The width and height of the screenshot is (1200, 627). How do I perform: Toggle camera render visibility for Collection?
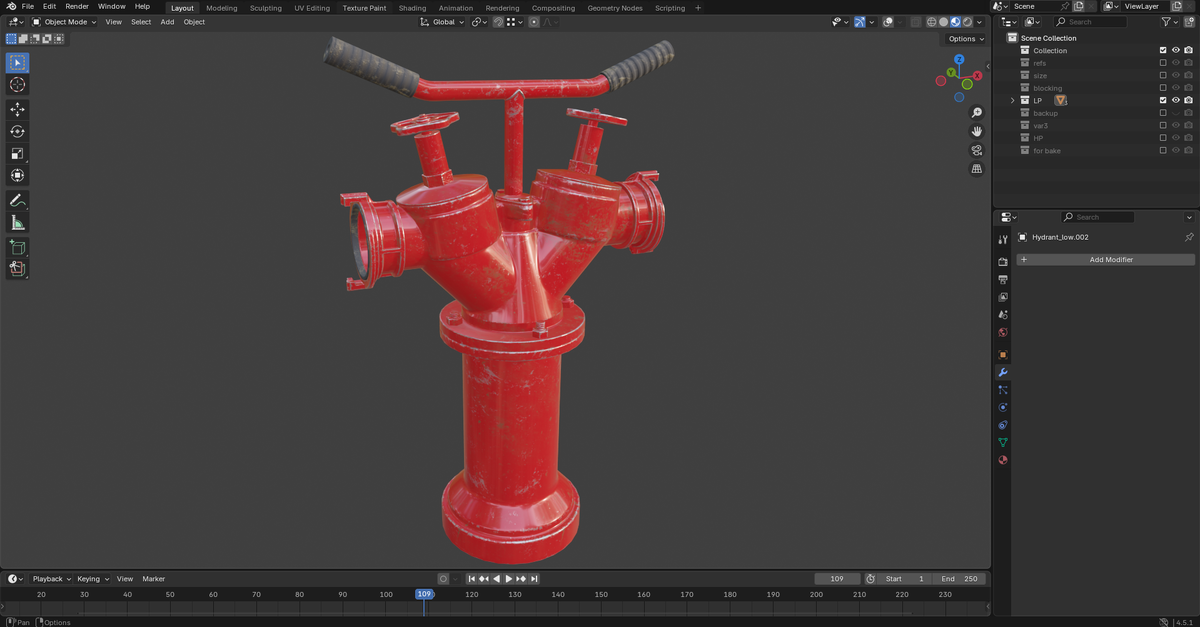[1188, 50]
